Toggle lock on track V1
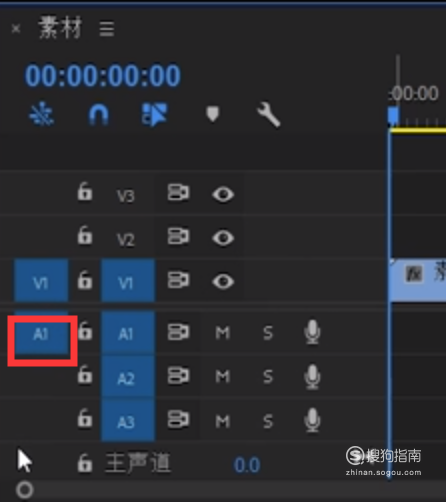The width and height of the screenshot is (446, 502). pos(85,280)
